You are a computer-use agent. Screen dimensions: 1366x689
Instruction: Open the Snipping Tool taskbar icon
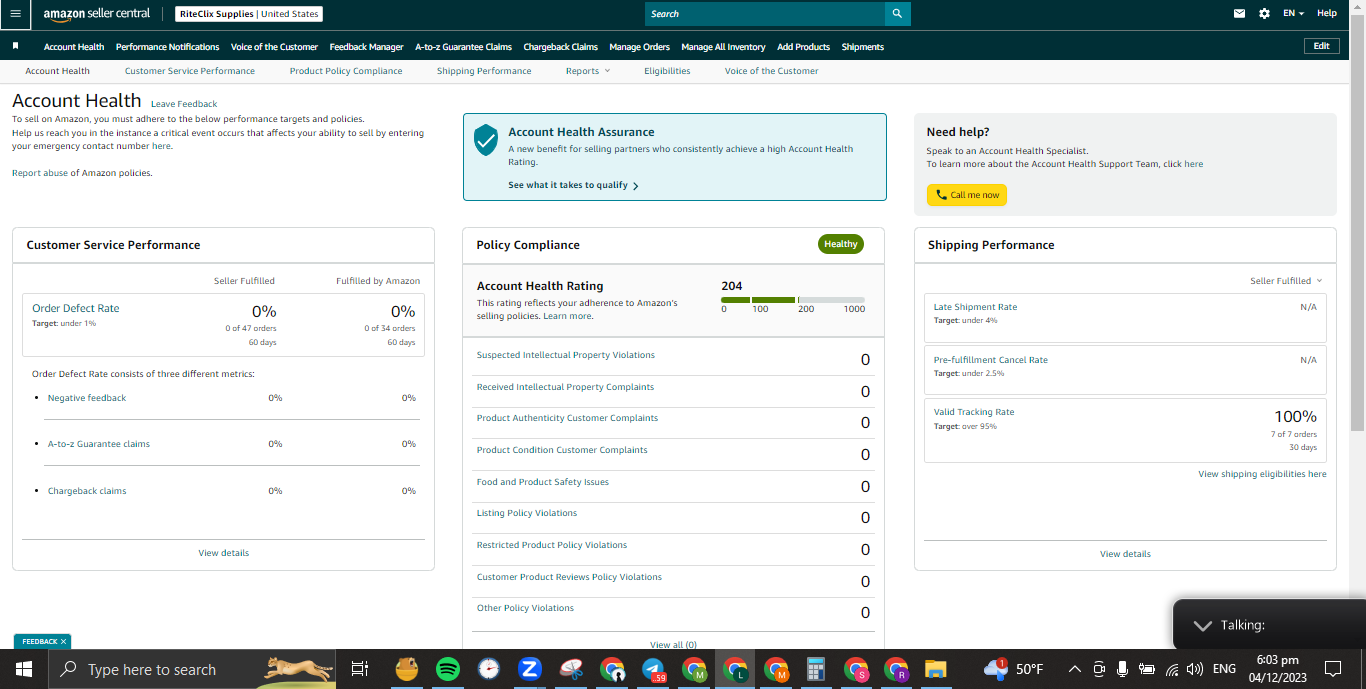tap(570, 669)
